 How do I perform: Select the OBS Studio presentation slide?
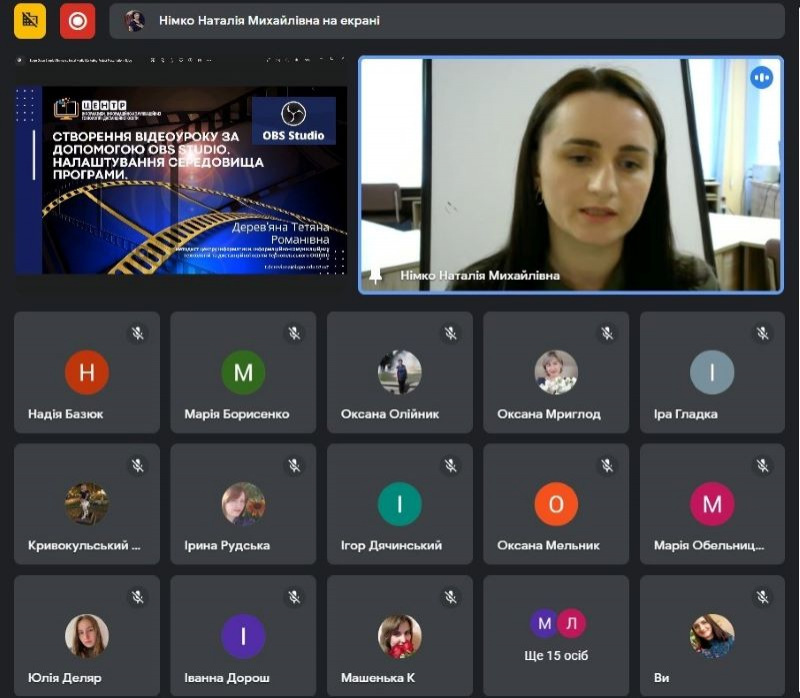(x=181, y=180)
